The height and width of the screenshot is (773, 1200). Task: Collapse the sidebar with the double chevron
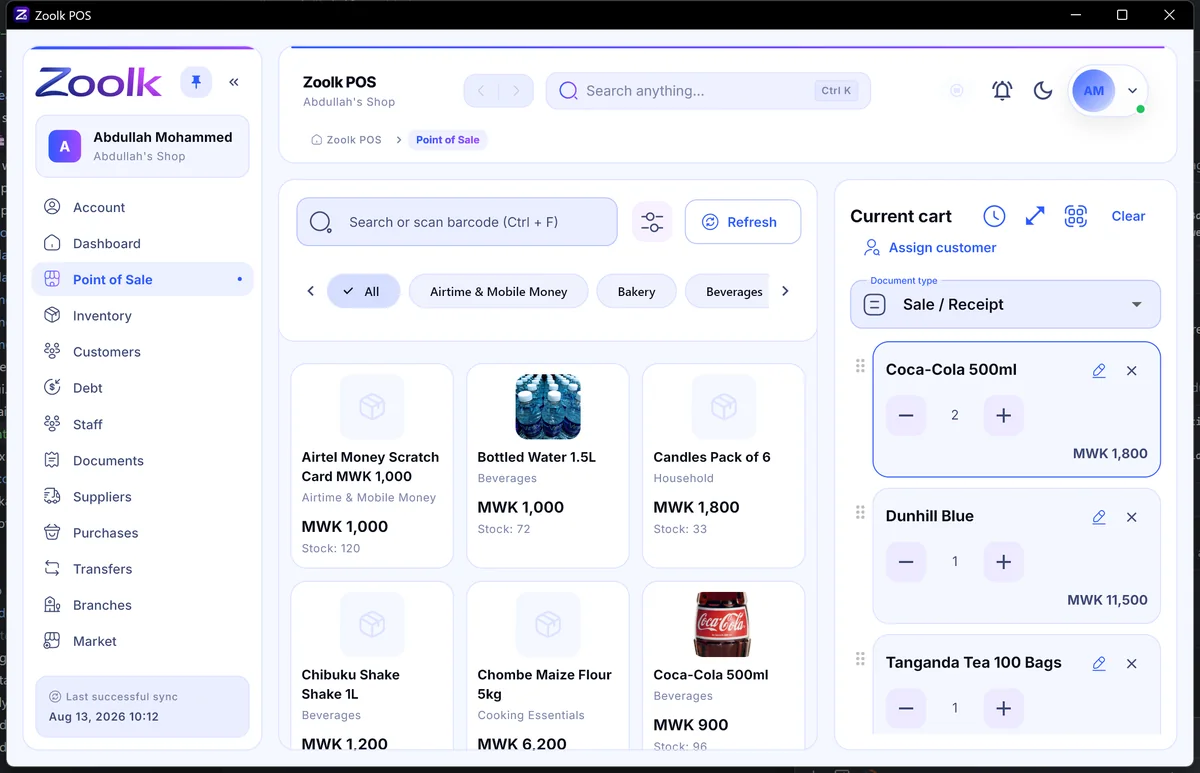(234, 82)
